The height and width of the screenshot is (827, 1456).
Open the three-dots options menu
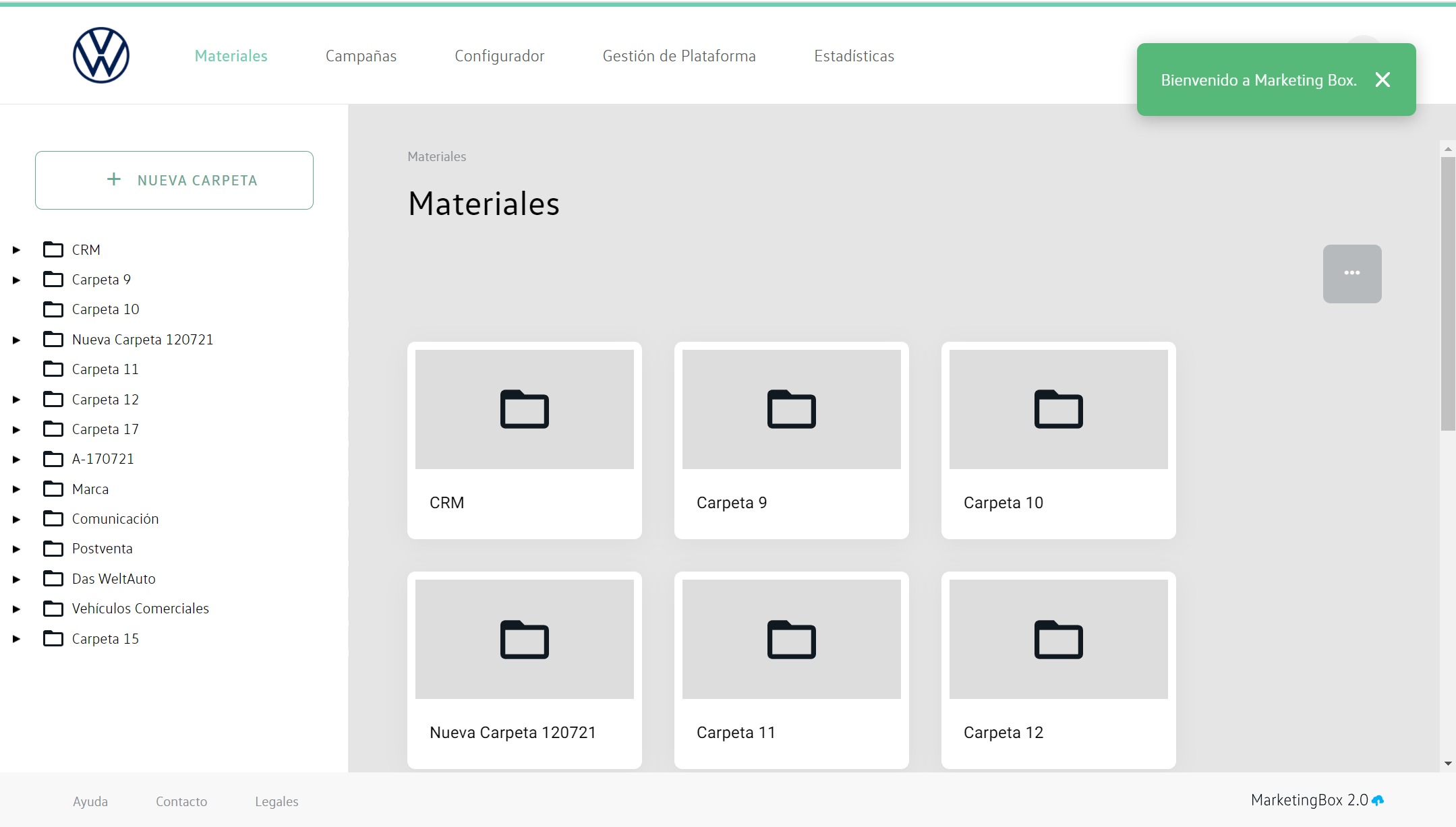pyautogui.click(x=1351, y=274)
